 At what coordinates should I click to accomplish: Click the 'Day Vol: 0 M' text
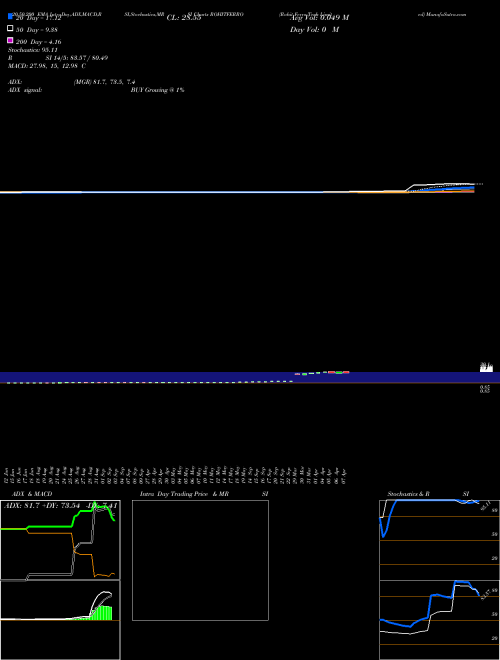[x=314, y=30]
